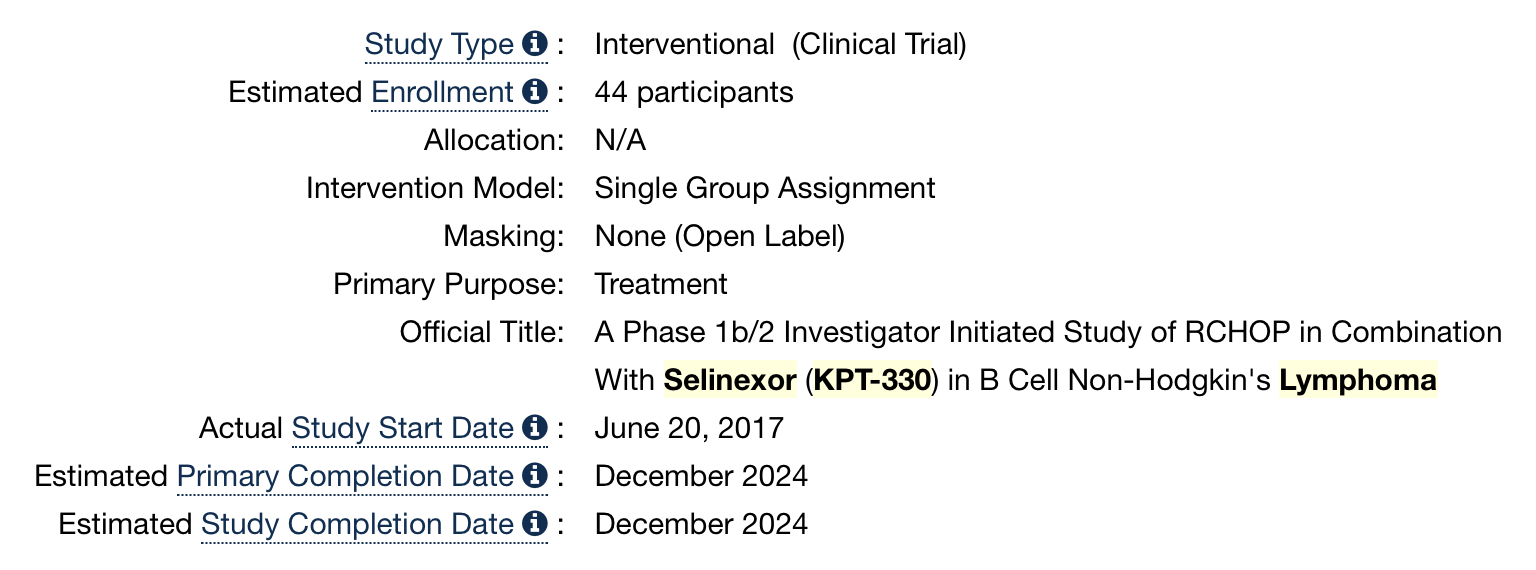
Task: Open the Primary Completion Date link
Action: 346,477
